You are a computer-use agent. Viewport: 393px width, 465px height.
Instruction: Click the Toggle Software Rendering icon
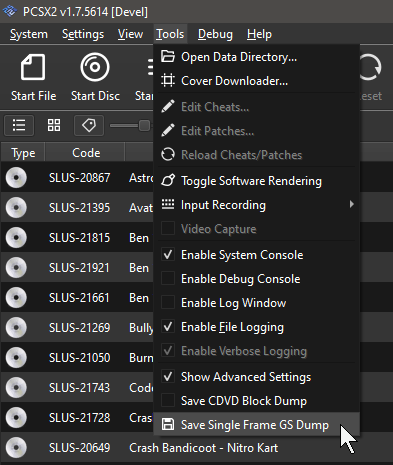168,181
